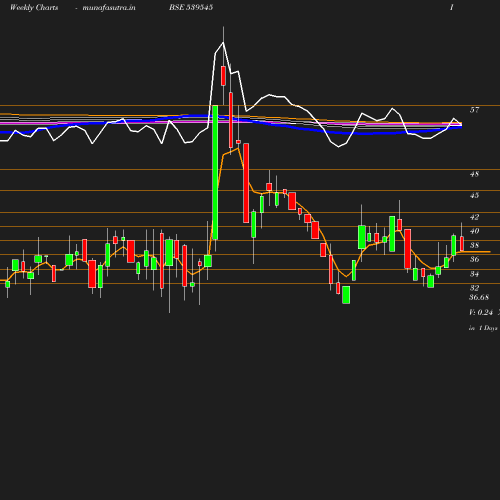The height and width of the screenshot is (500, 500).
Task: Select the 34 price axis label
Action: (x=474, y=274)
